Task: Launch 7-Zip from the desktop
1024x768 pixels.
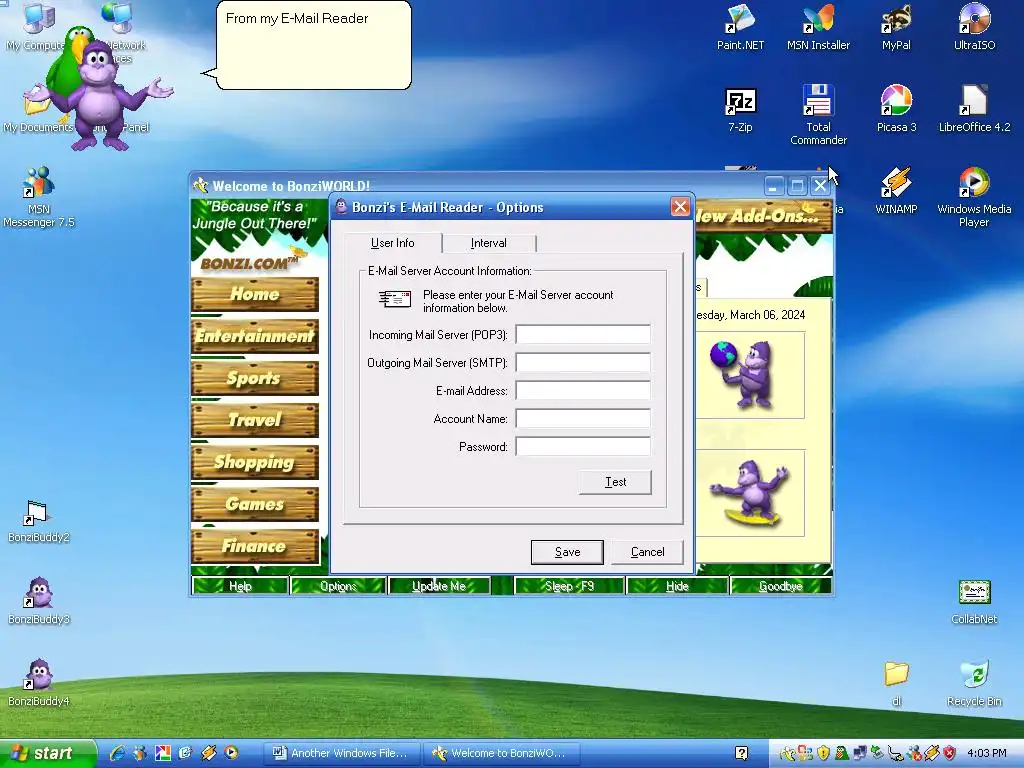Action: pos(740,110)
